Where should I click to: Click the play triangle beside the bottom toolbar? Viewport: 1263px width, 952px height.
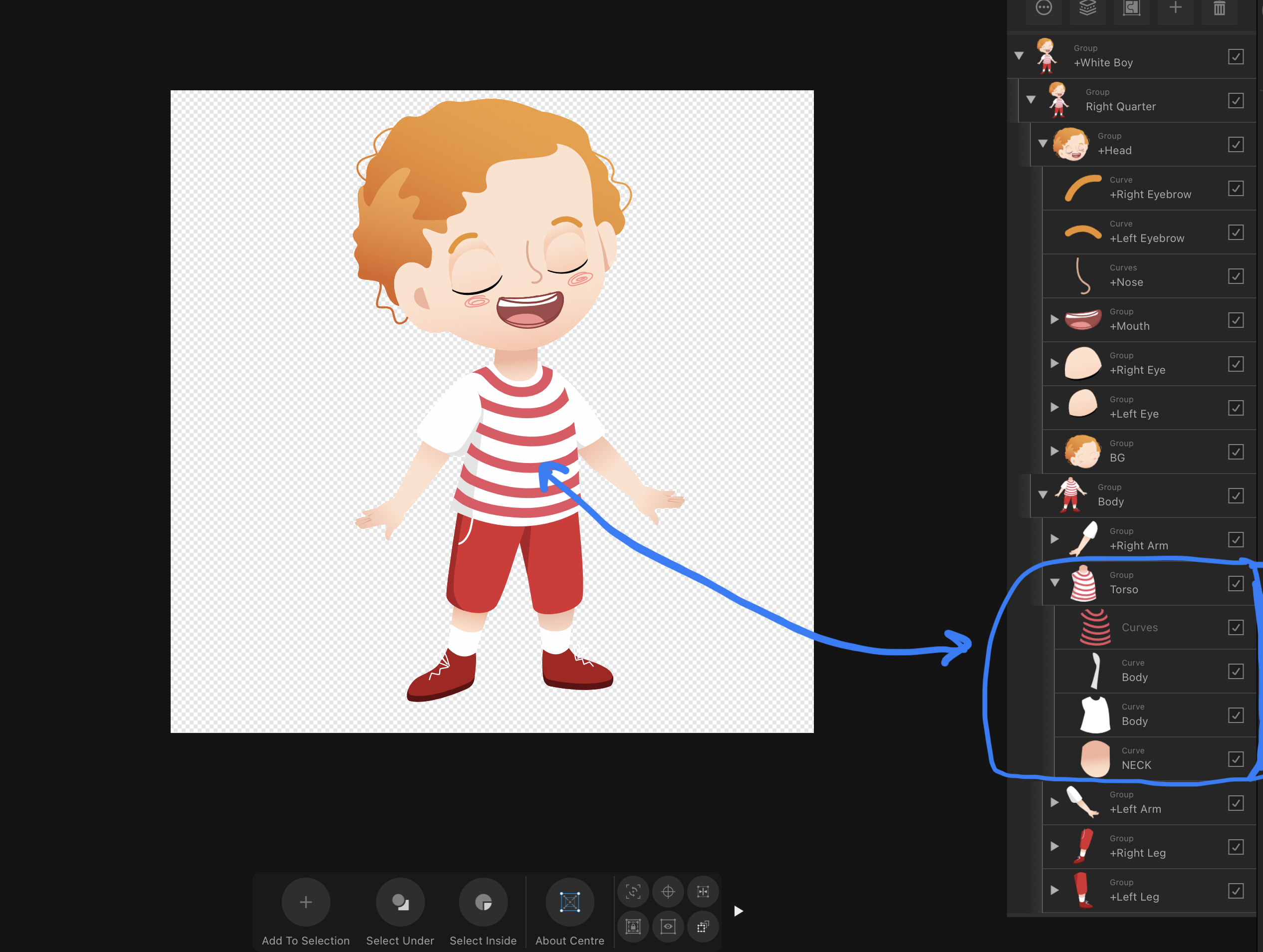pyautogui.click(x=738, y=911)
